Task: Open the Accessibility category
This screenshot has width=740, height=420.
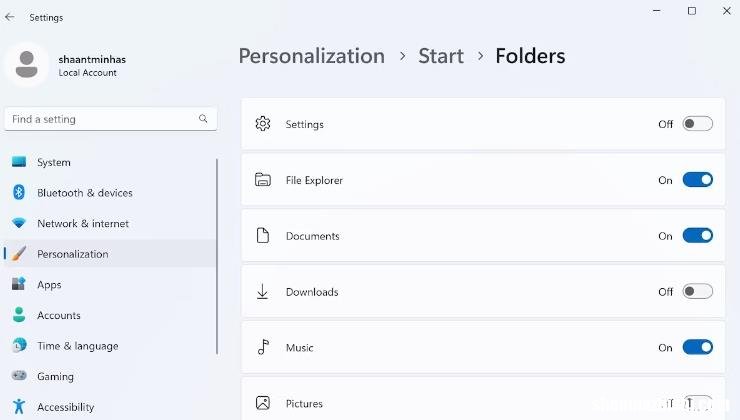Action: [110, 406]
